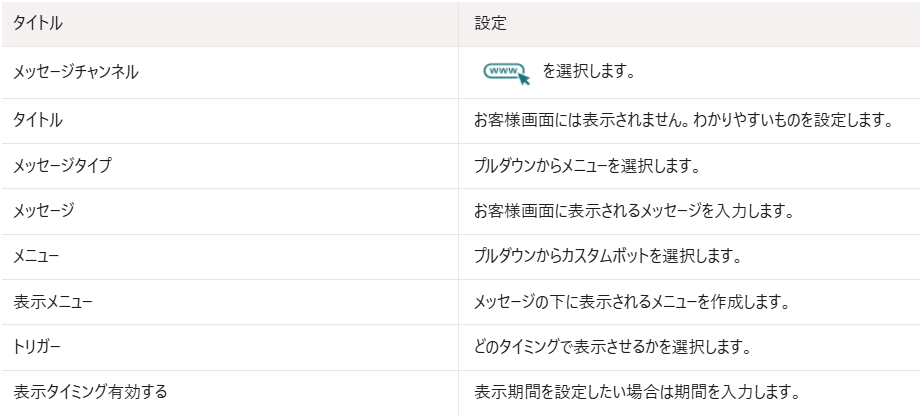Select the タイトル row label under header
Image resolution: width=922 pixels, height=418 pixels.
pos(38,121)
